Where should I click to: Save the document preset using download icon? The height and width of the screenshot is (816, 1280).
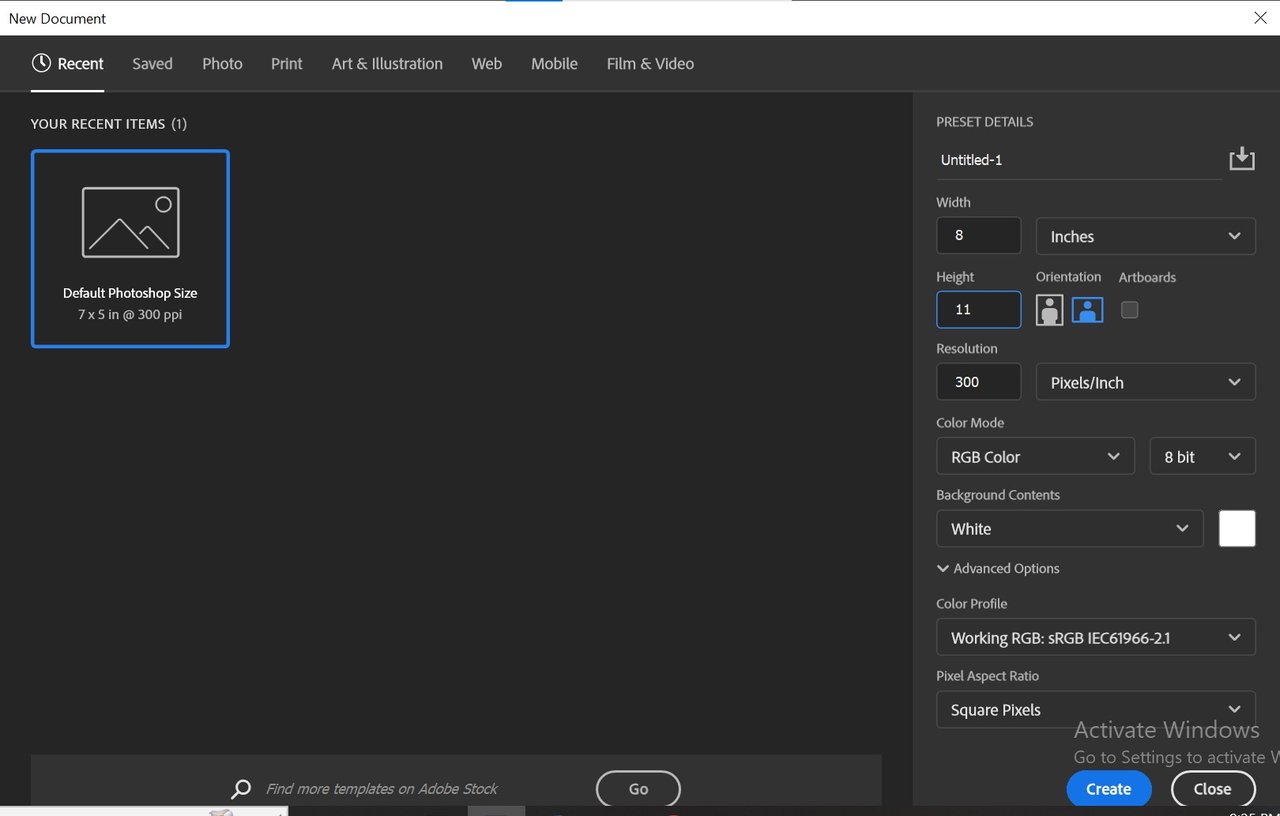coord(1241,159)
